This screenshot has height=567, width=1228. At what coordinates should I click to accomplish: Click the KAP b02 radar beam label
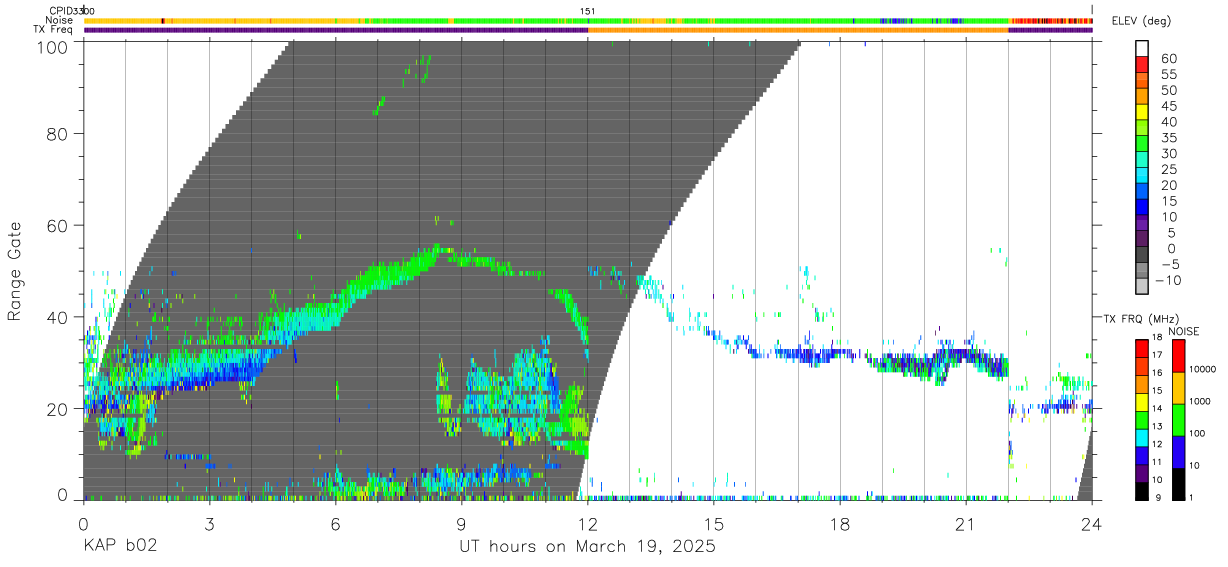(x=119, y=548)
